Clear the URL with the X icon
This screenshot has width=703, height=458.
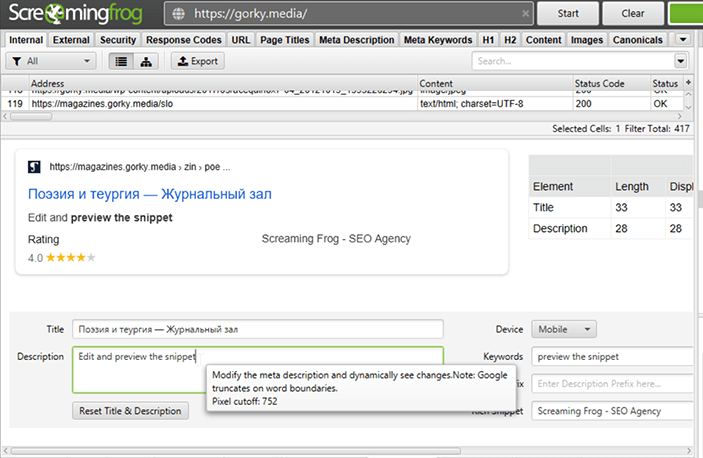click(525, 14)
